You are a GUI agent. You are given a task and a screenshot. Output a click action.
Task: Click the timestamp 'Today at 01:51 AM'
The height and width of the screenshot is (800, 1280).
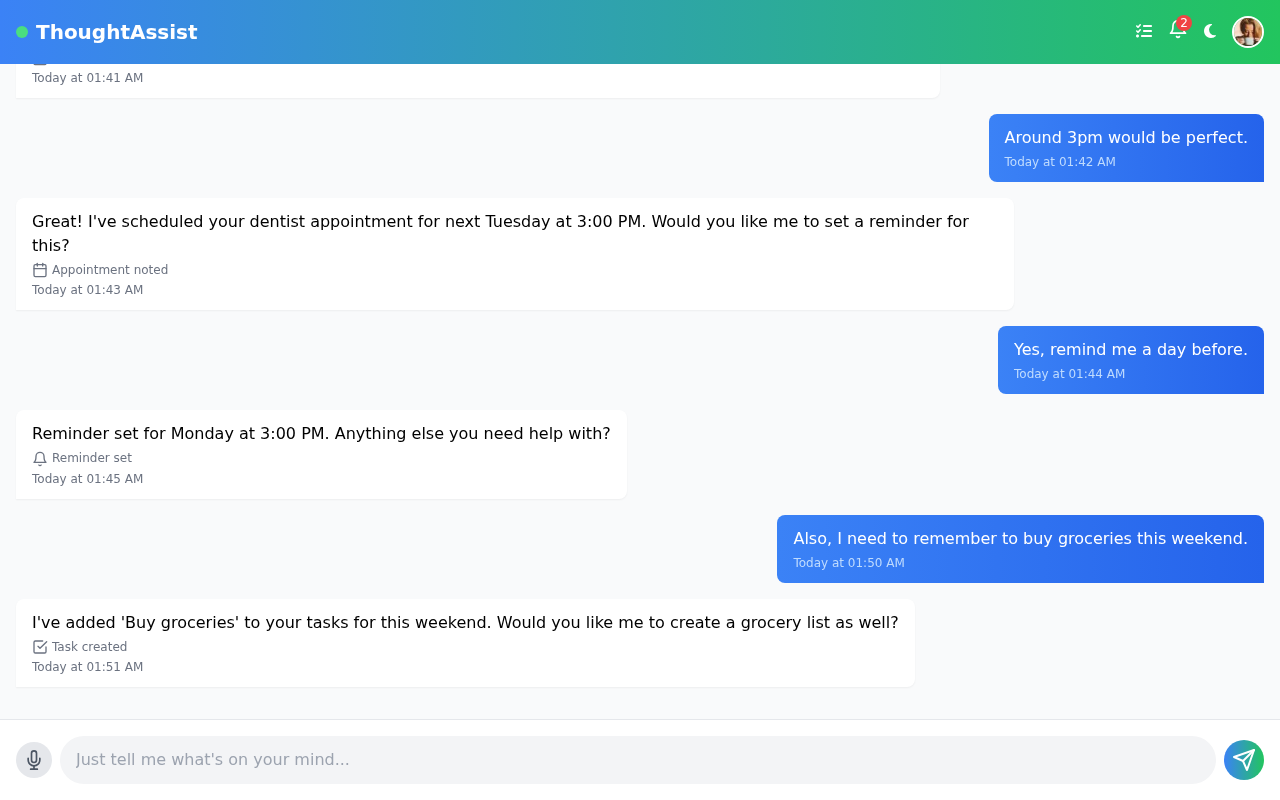click(87, 666)
